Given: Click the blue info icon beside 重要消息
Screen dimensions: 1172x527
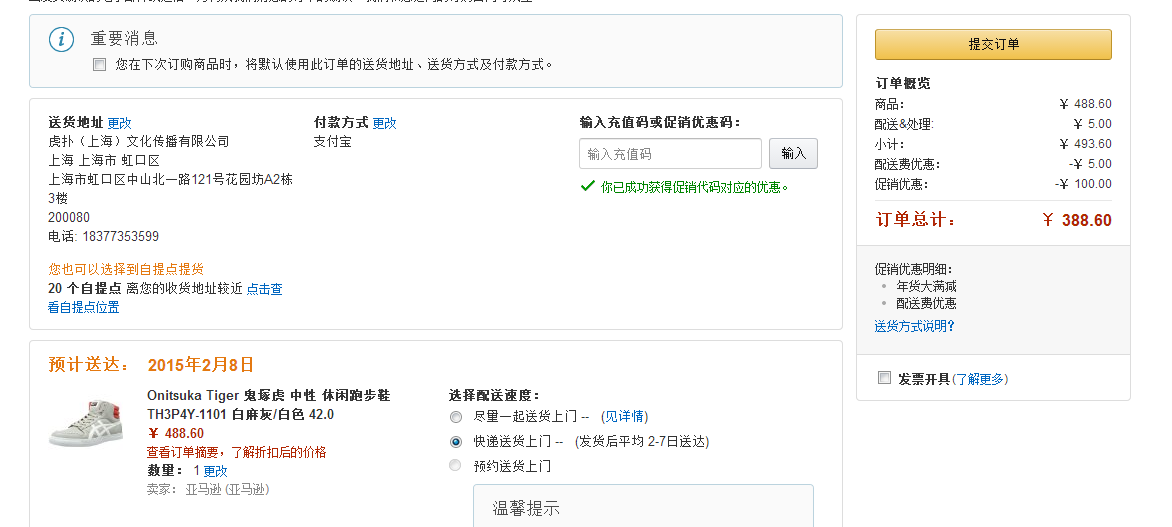Looking at the screenshot, I should 61,40.
